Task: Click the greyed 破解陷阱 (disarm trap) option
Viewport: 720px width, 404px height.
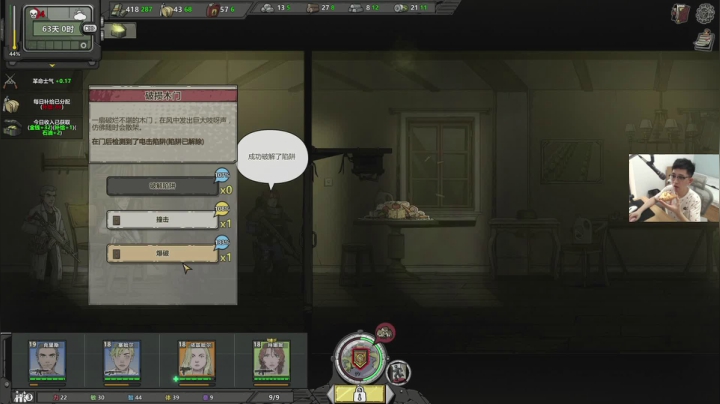Action: click(x=162, y=186)
